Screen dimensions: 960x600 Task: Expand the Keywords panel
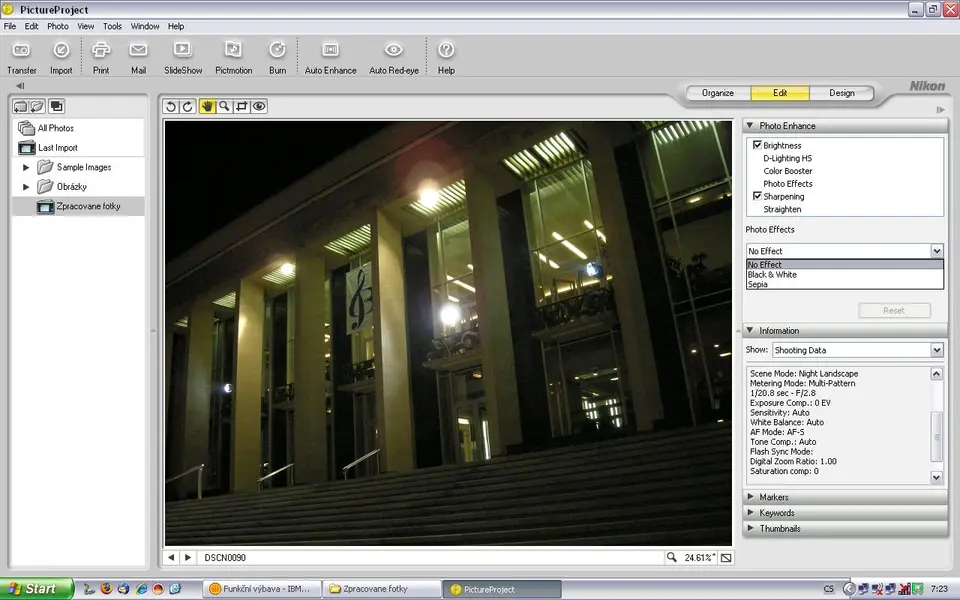click(776, 513)
